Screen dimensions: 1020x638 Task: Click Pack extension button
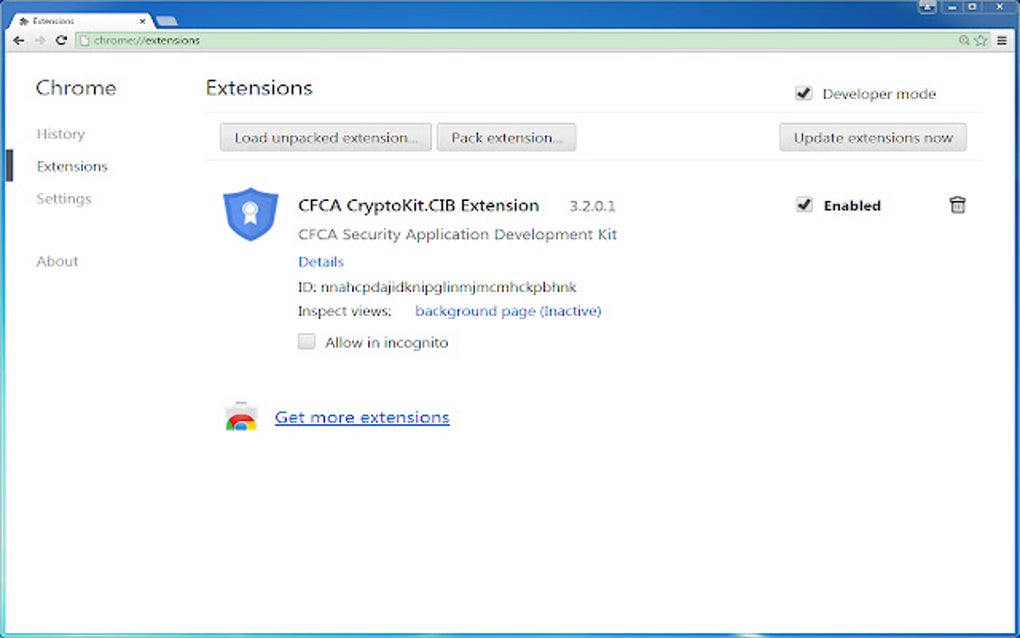coord(506,137)
